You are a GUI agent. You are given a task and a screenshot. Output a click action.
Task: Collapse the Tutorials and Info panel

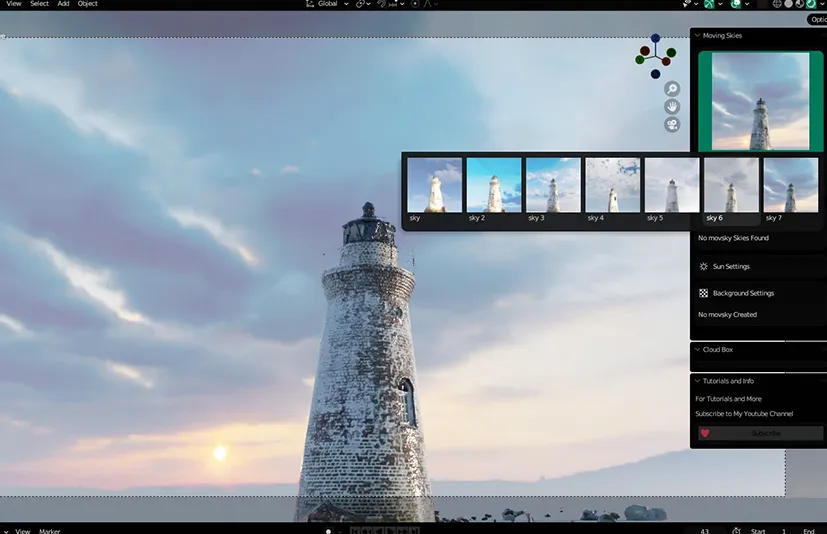(697, 381)
